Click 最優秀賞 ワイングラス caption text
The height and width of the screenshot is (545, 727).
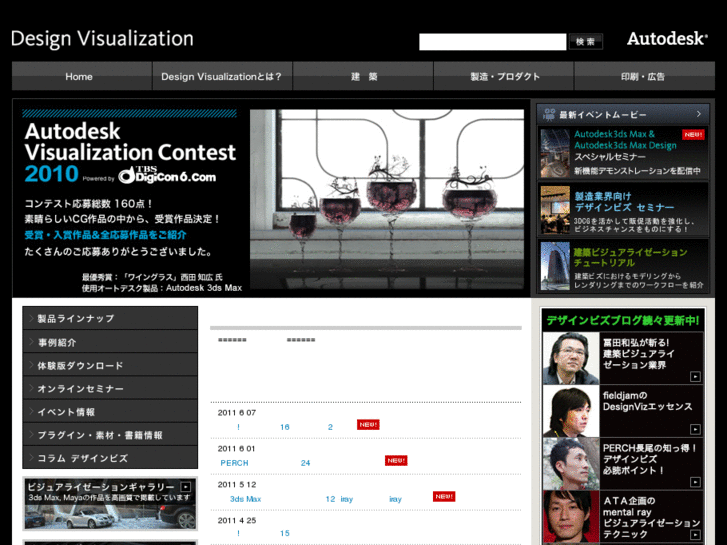(x=153, y=277)
